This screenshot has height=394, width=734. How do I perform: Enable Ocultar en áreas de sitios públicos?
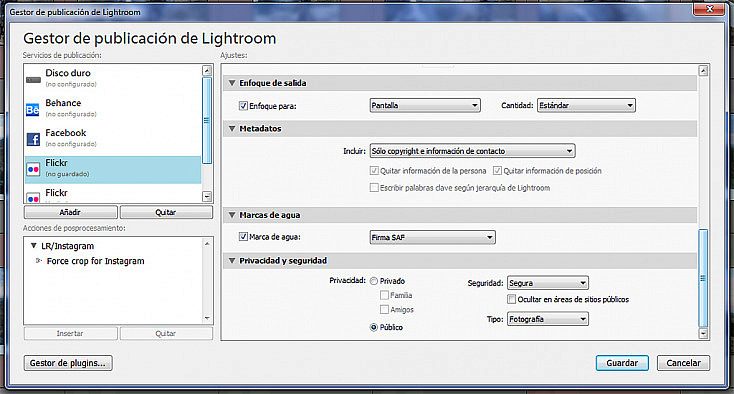(512, 299)
